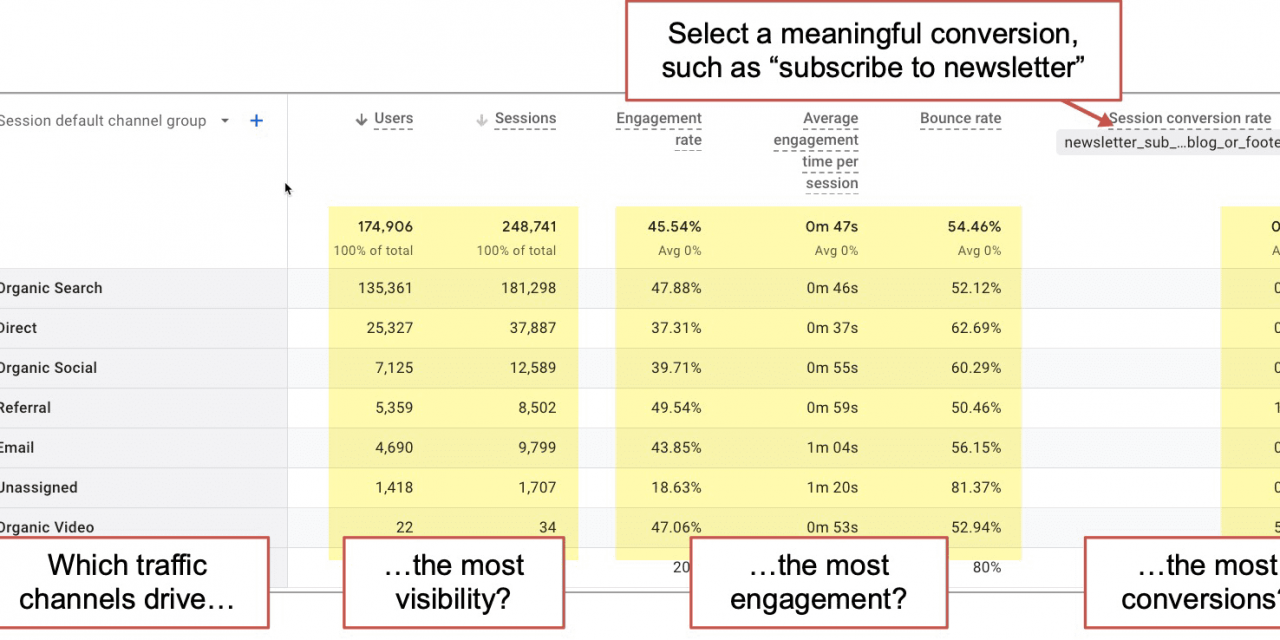This screenshot has height=640, width=1280.
Task: Click the Organic Social channel label
Action: (48, 368)
